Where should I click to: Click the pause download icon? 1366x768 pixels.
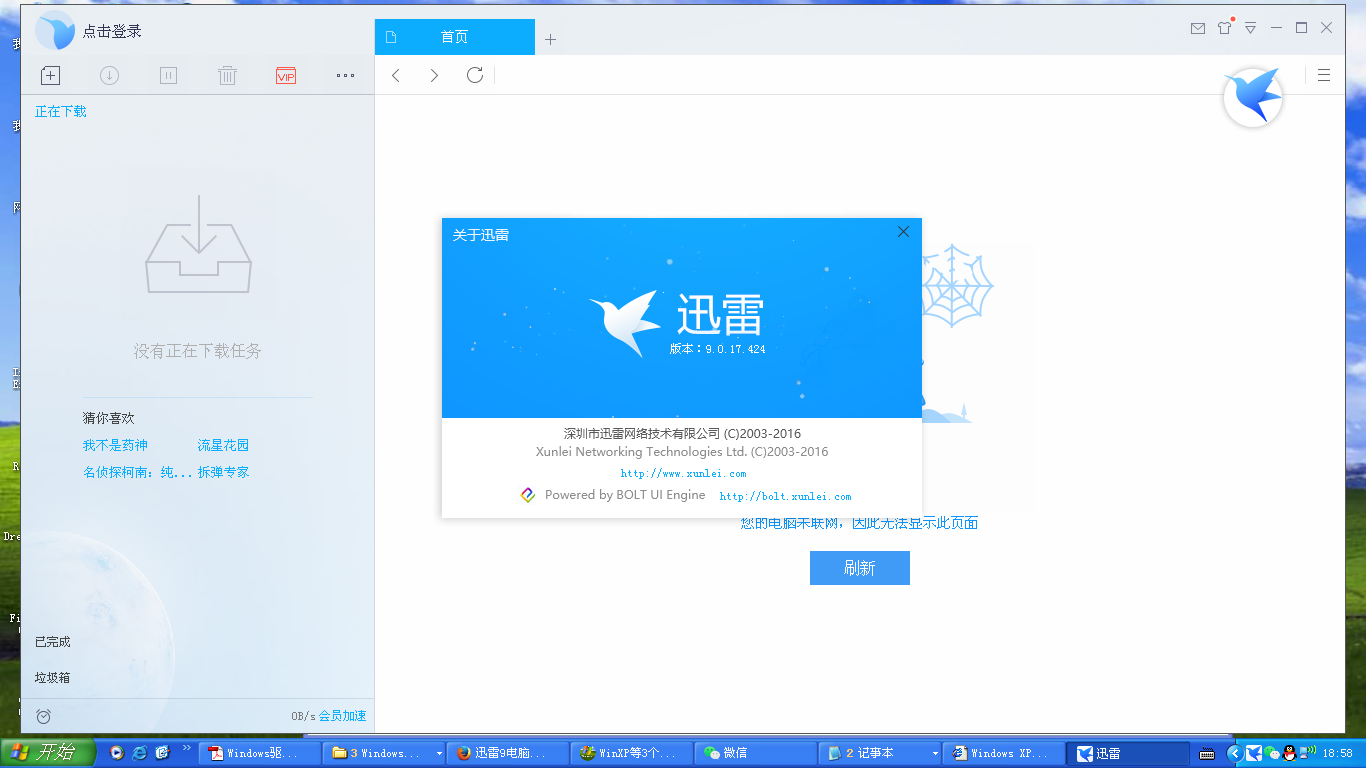click(x=168, y=75)
